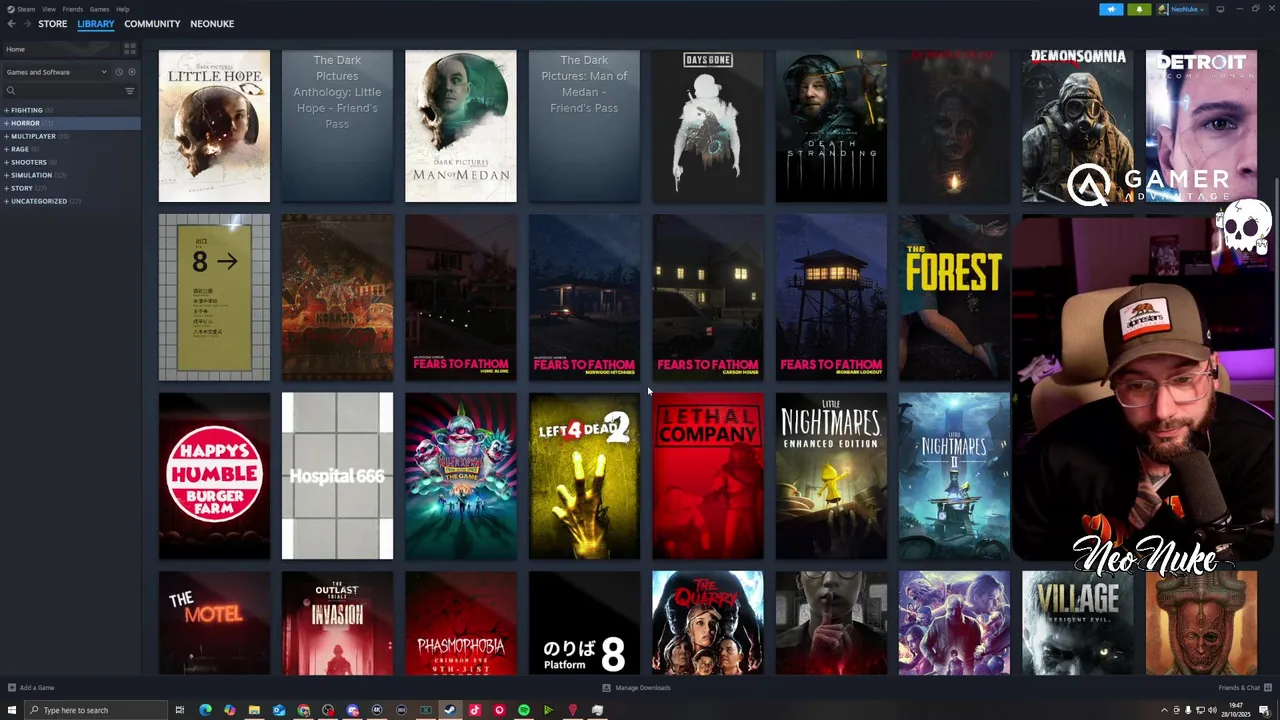The height and width of the screenshot is (720, 1280).
Task: Select the LIBRARY tab
Action: click(96, 24)
